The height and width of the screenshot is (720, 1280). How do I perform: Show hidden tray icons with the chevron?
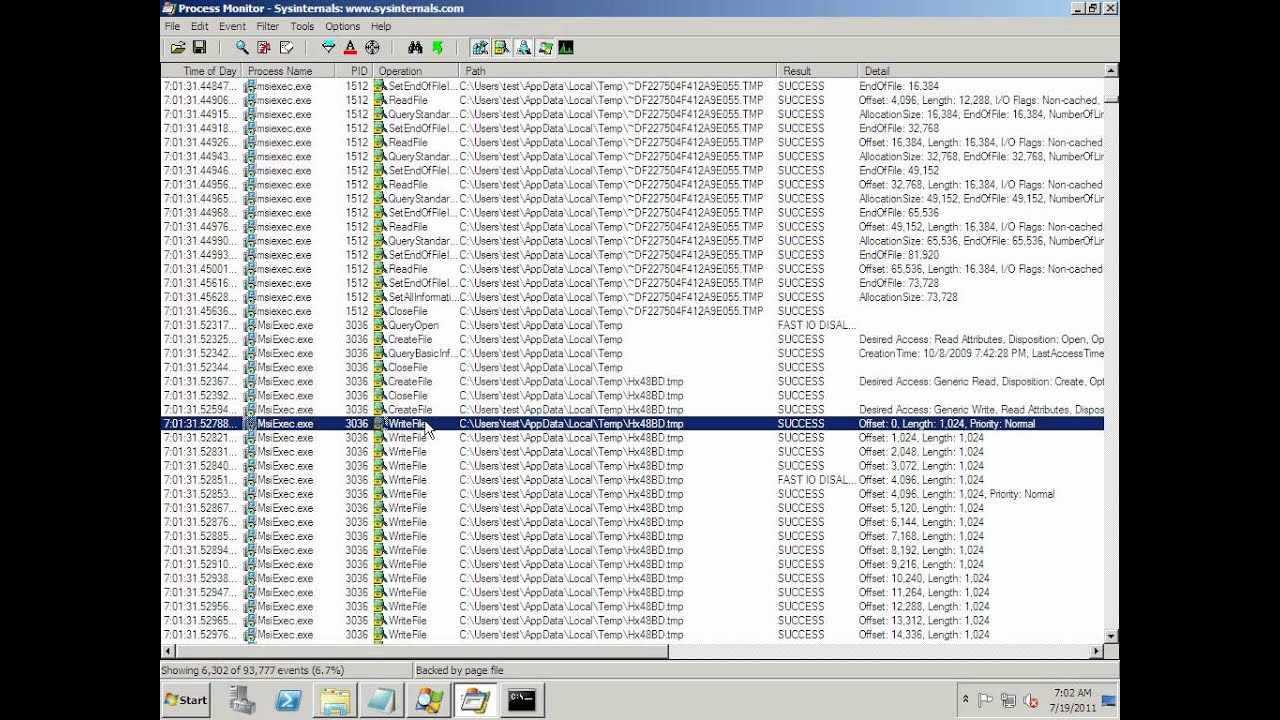click(x=965, y=700)
